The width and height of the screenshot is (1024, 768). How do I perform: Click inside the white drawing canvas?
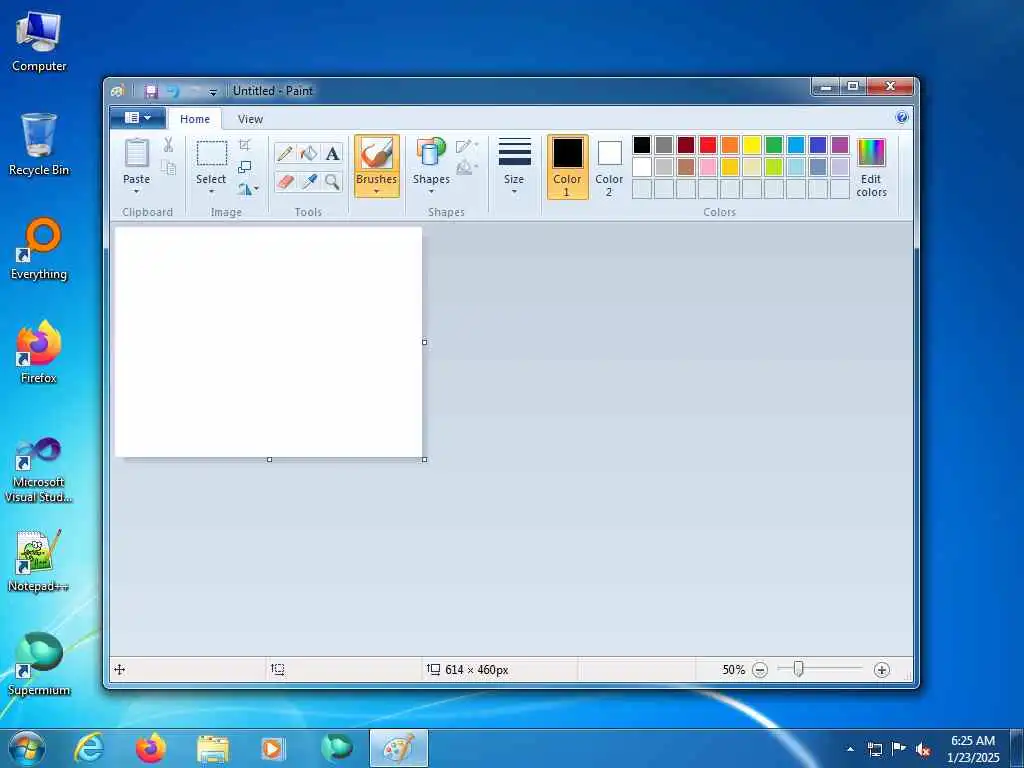[268, 342]
